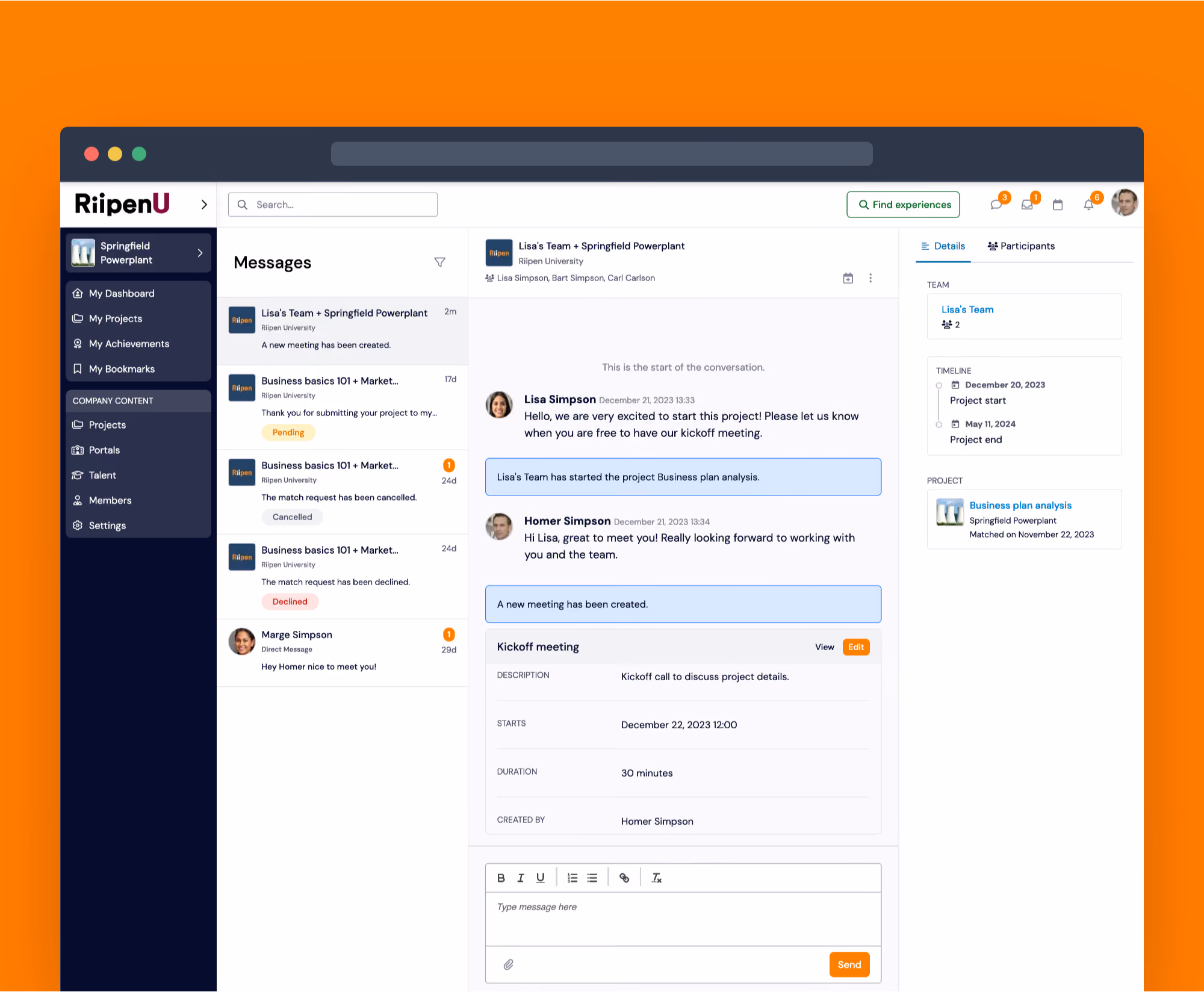Open the calendar icon in top header
The height and width of the screenshot is (992, 1204).
point(1058,205)
